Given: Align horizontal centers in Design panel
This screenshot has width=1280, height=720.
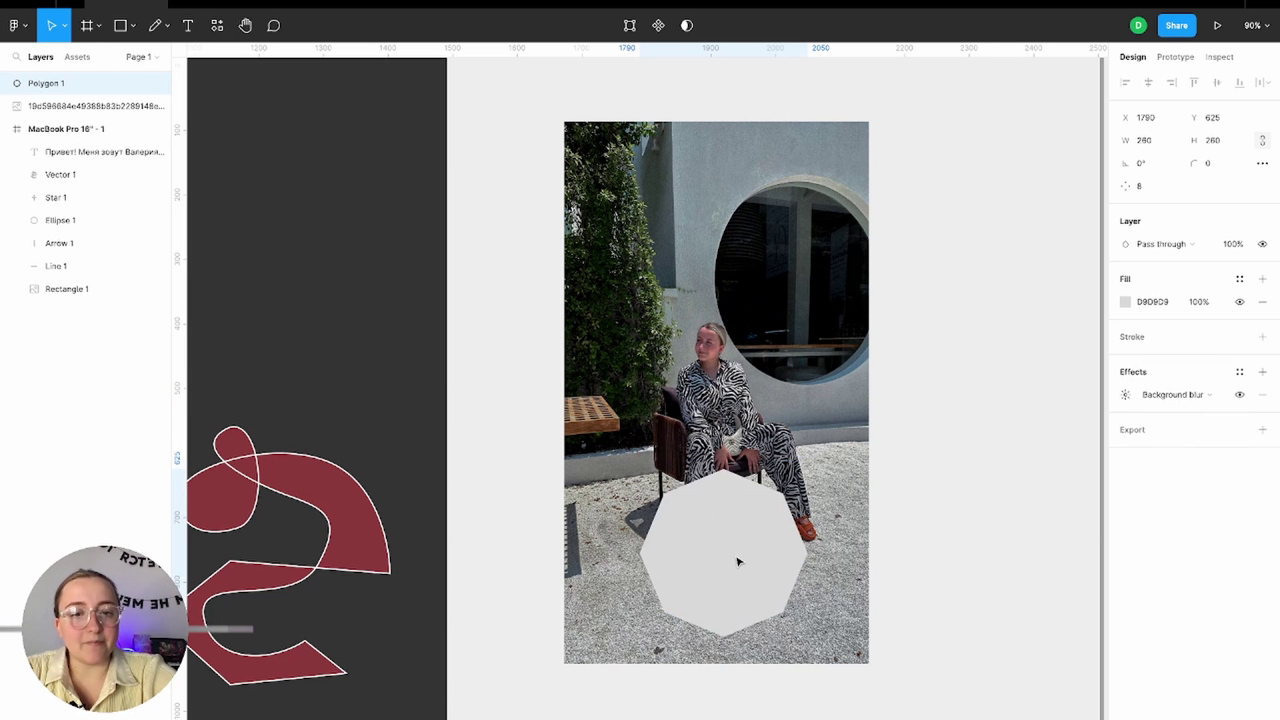Looking at the screenshot, I should [x=1148, y=82].
